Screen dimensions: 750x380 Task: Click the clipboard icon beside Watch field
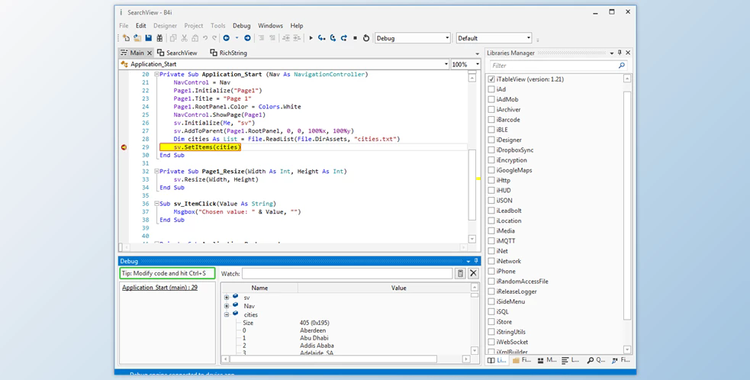[x=460, y=273]
